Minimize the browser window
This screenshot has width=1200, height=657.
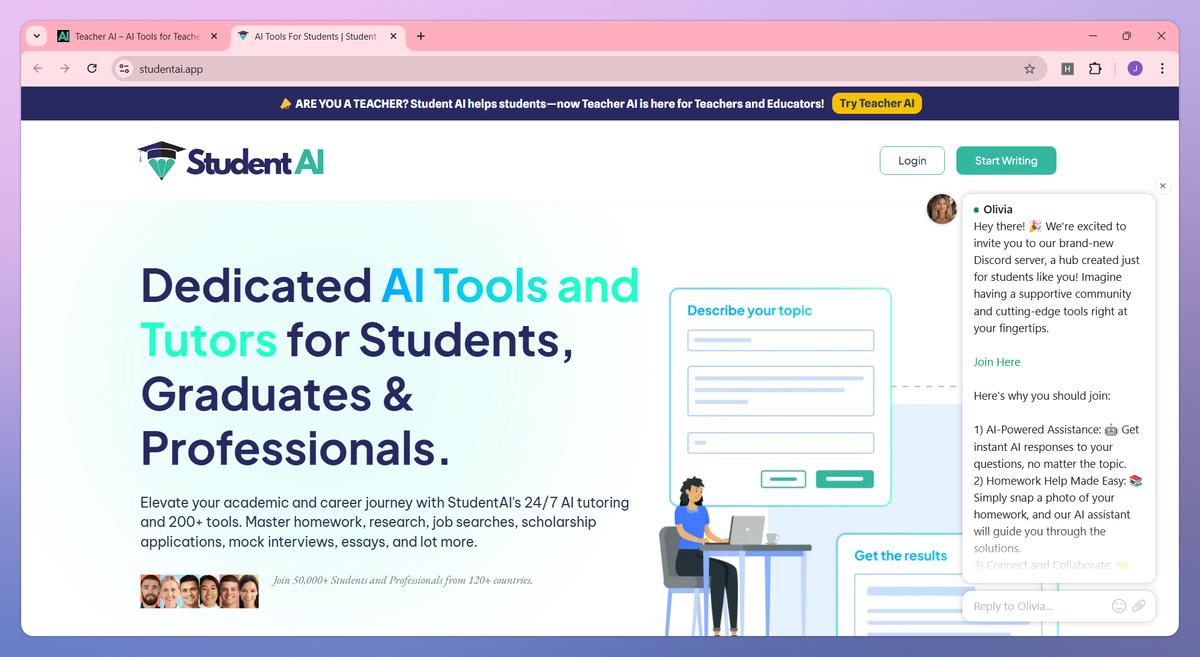(x=1092, y=36)
